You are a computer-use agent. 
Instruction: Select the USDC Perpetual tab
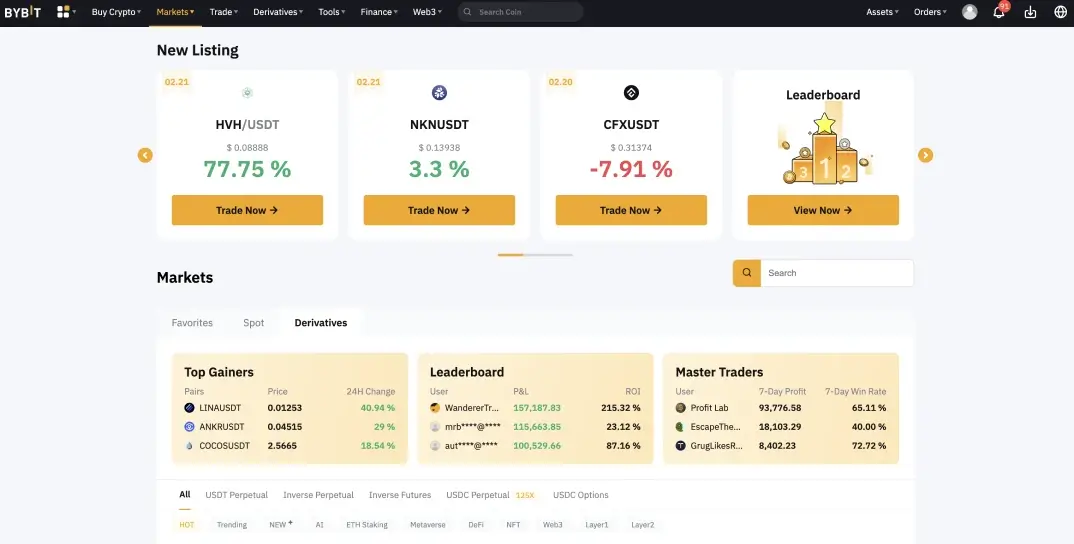pos(478,495)
